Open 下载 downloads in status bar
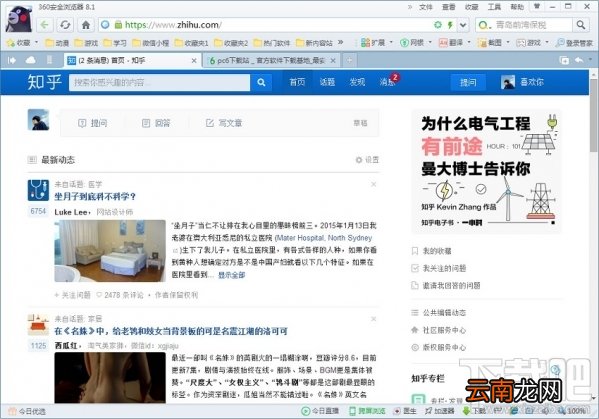This screenshot has height=419, width=599. click(x=474, y=411)
